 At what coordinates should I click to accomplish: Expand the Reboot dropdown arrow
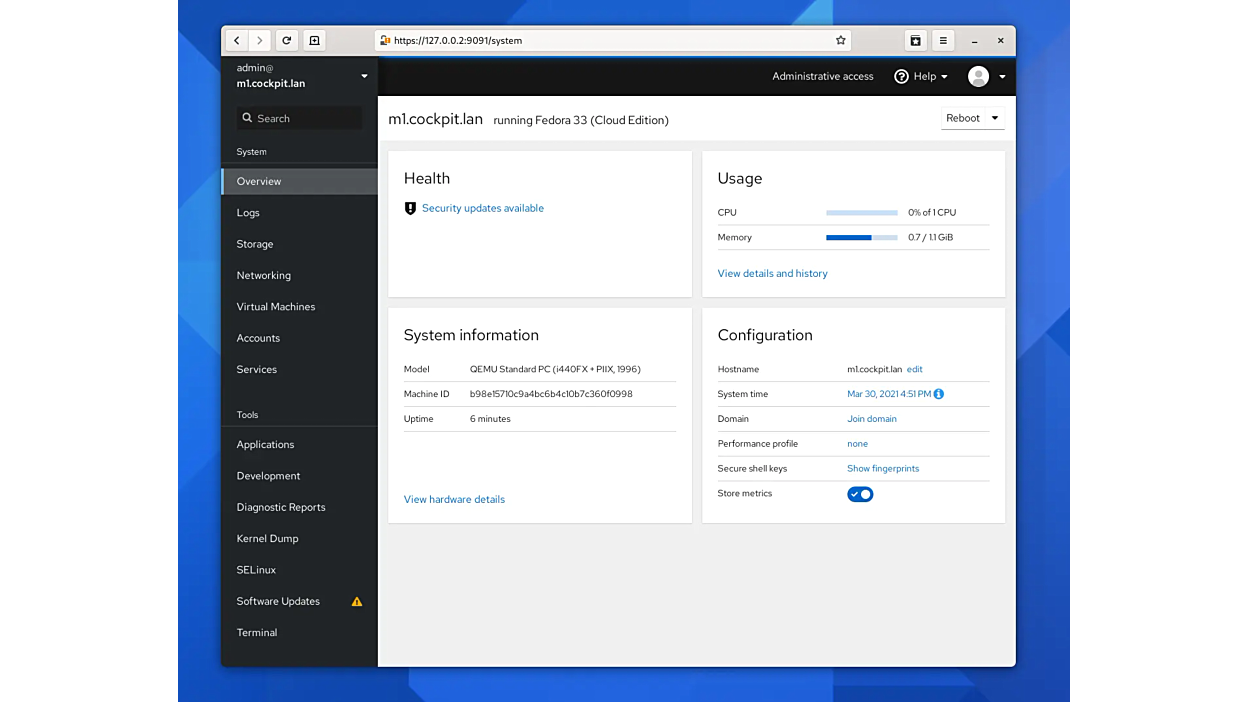point(995,118)
